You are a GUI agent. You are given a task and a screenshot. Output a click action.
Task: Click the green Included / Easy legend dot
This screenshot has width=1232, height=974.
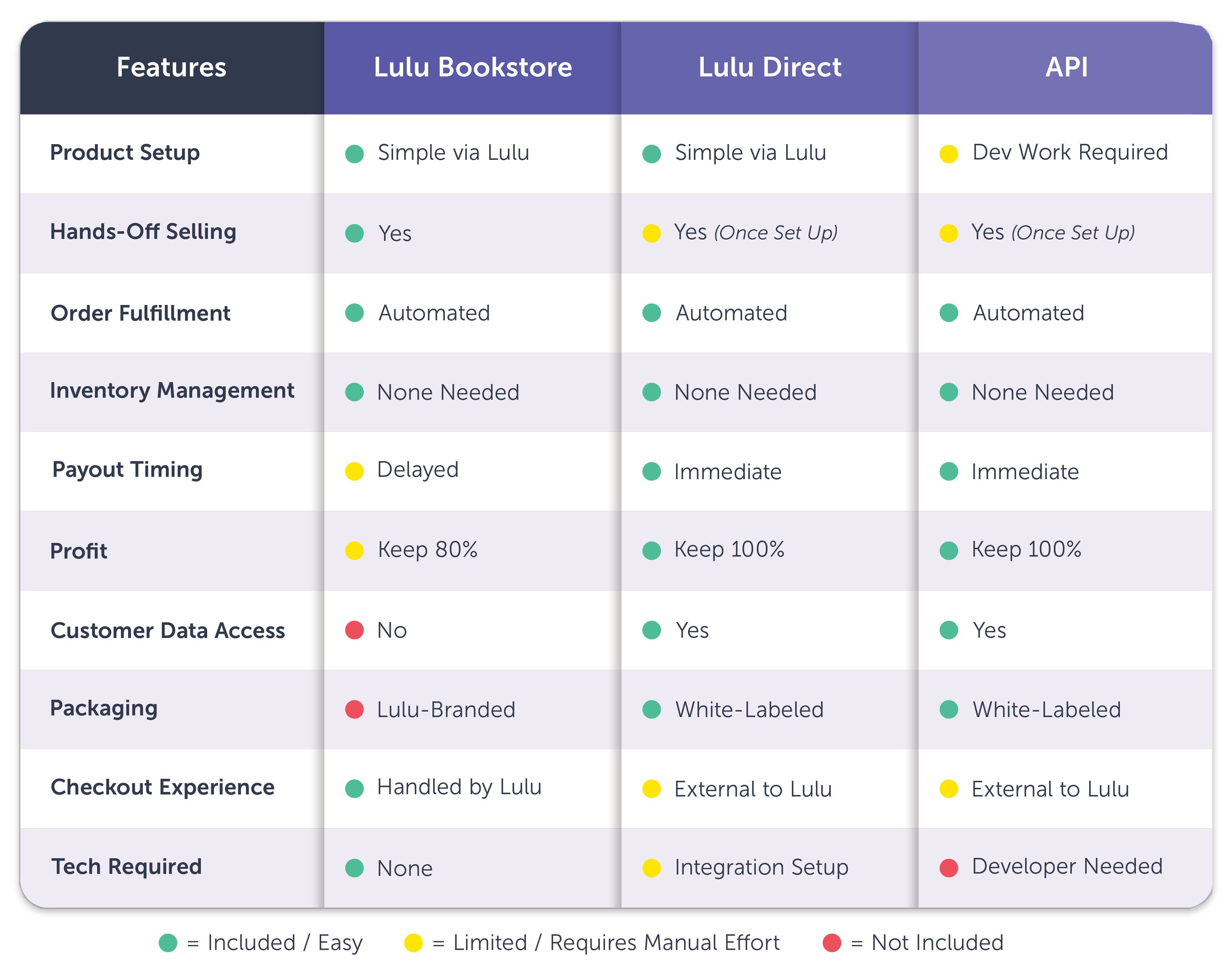pos(168,943)
